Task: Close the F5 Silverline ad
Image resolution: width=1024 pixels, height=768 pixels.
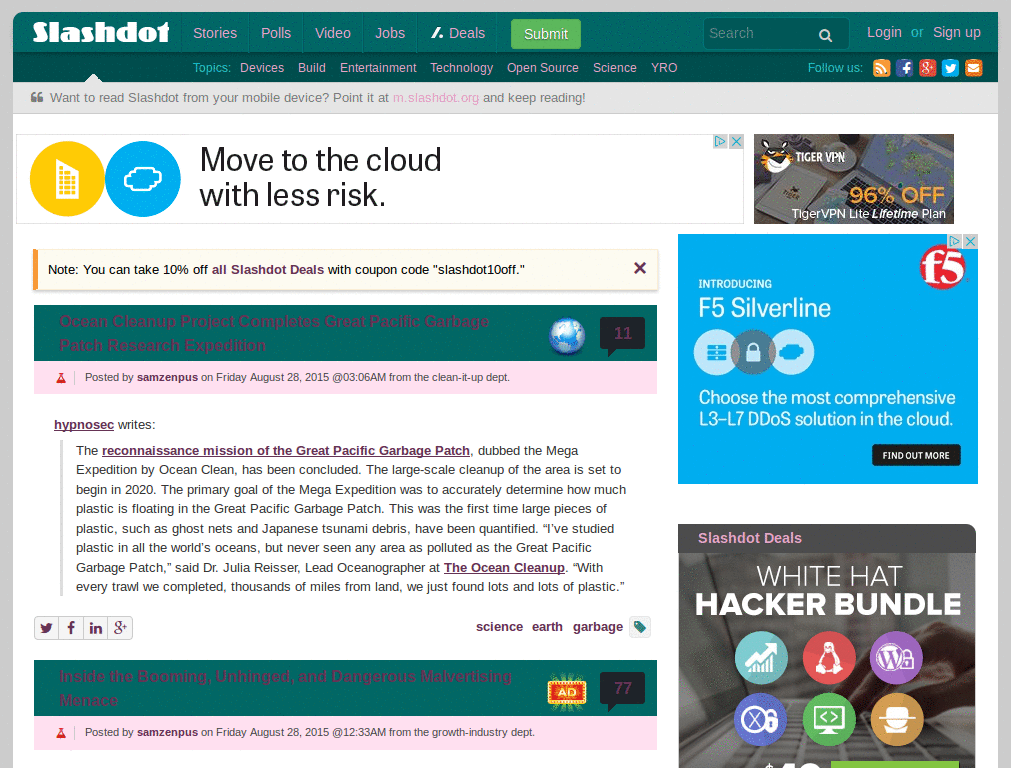Action: click(970, 241)
